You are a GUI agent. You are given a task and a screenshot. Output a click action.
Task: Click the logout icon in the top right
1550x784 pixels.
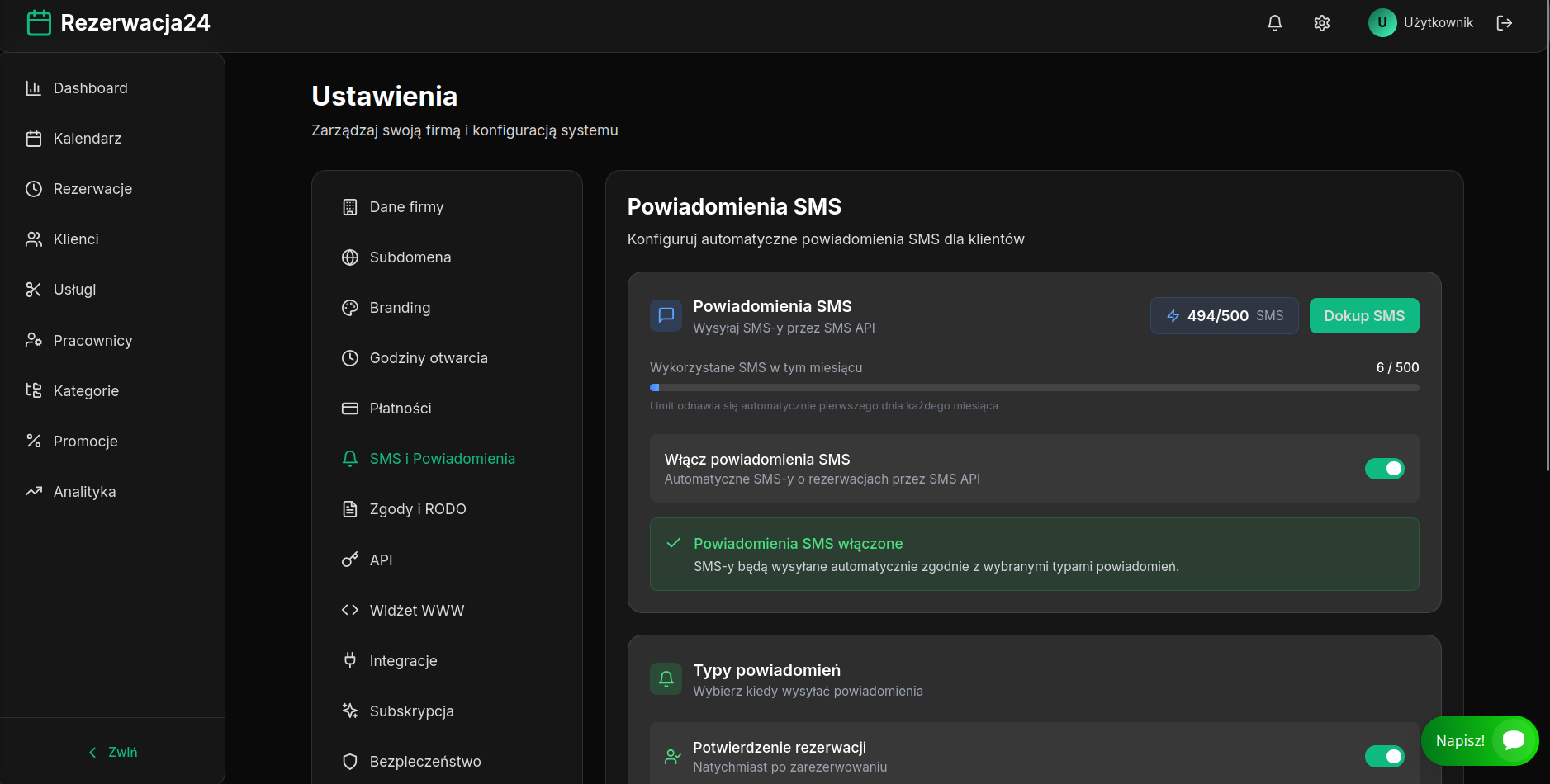pos(1505,23)
